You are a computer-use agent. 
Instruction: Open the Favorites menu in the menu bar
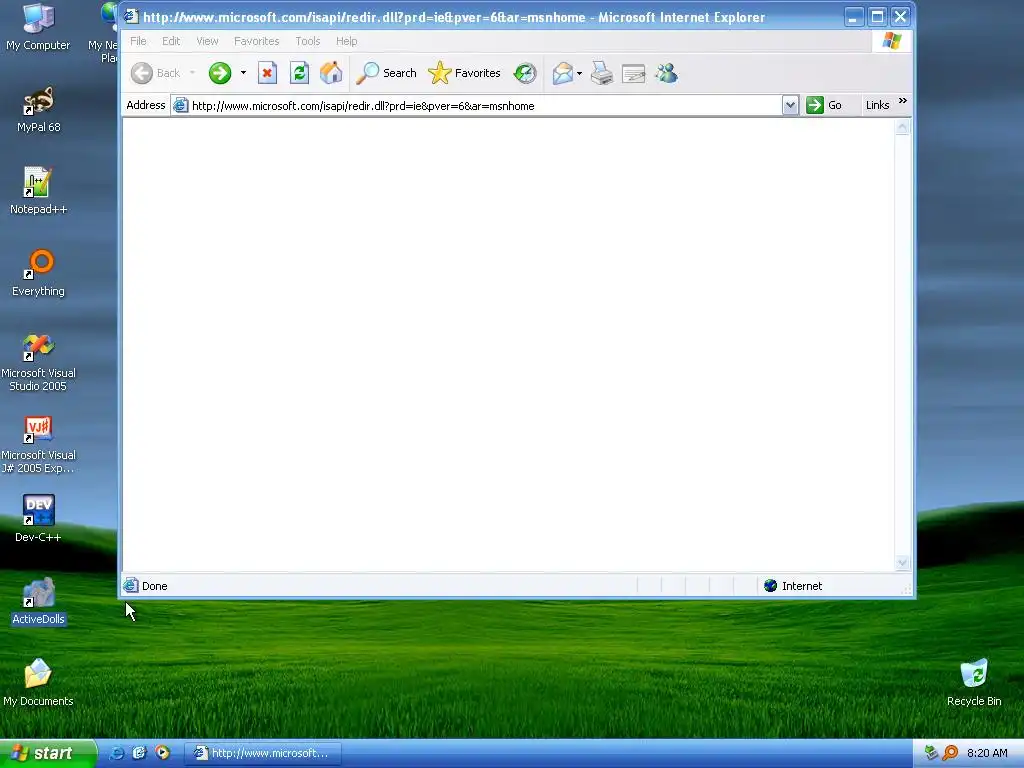click(257, 41)
